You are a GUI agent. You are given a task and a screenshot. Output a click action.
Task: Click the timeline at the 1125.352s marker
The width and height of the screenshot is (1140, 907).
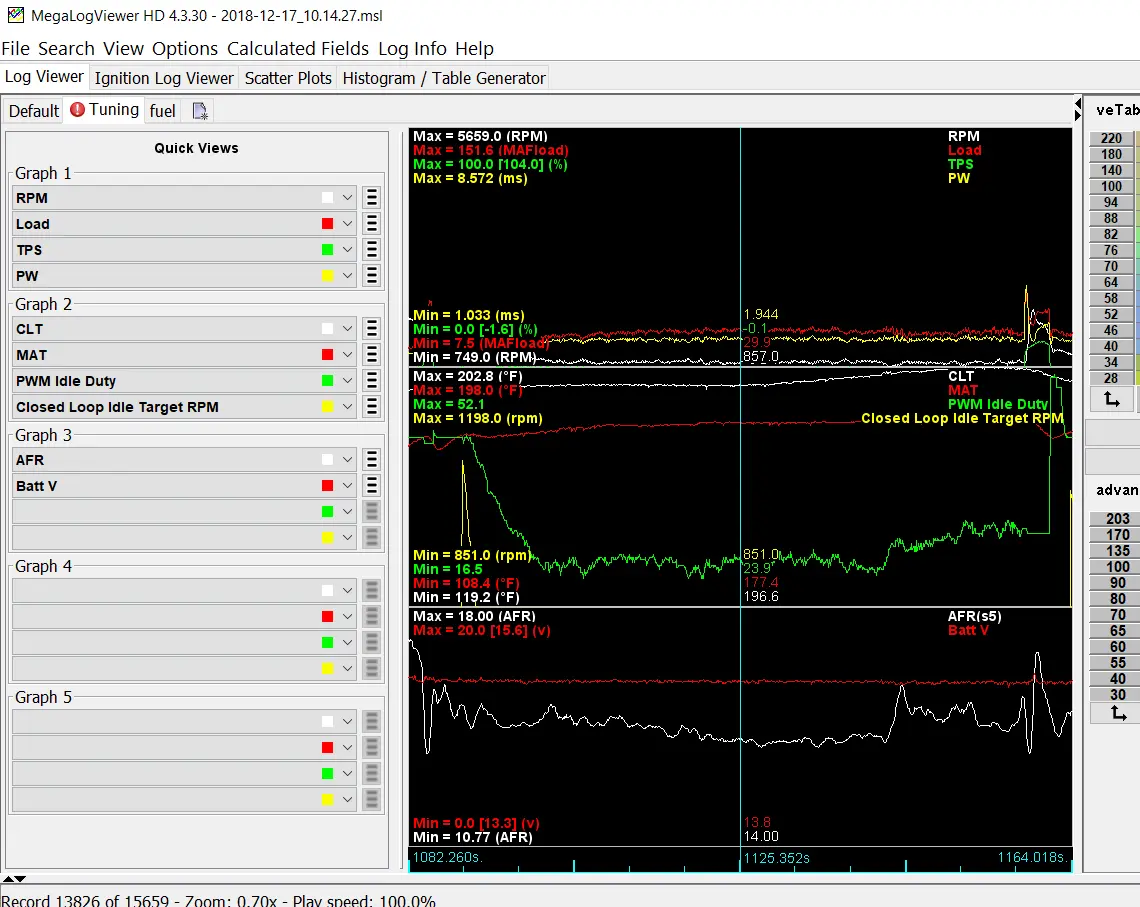tap(776, 858)
